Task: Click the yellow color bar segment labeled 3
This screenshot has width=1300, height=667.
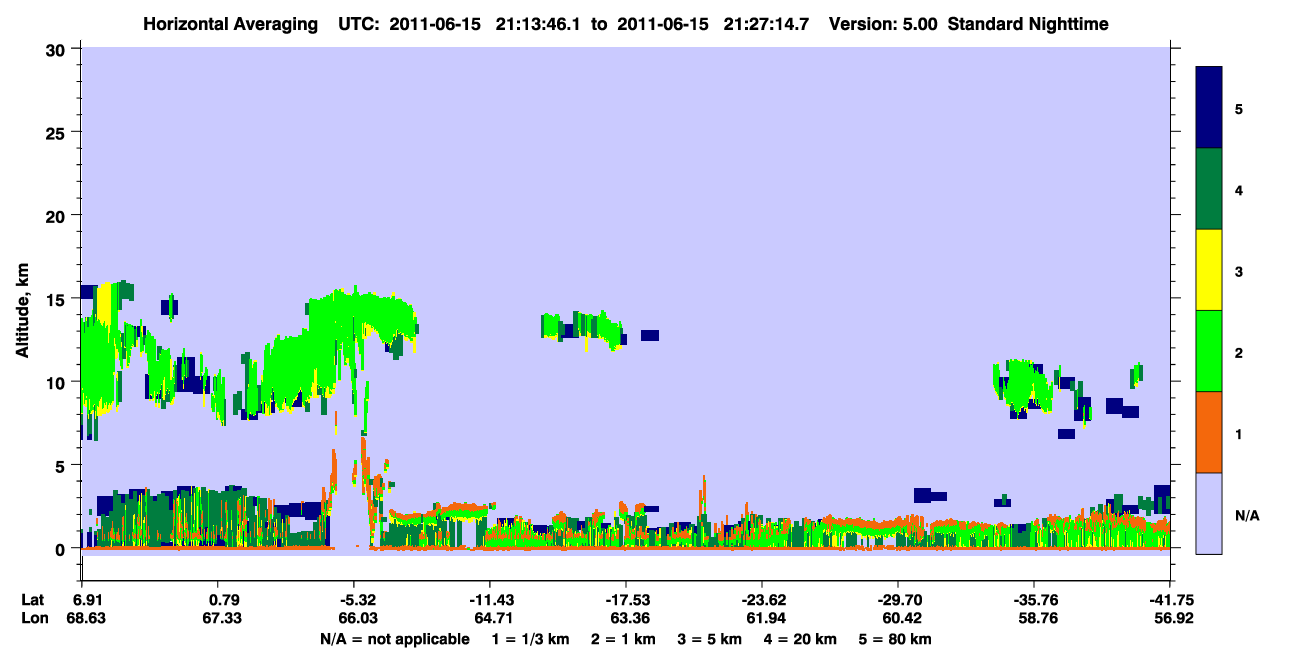Action: tap(1209, 270)
